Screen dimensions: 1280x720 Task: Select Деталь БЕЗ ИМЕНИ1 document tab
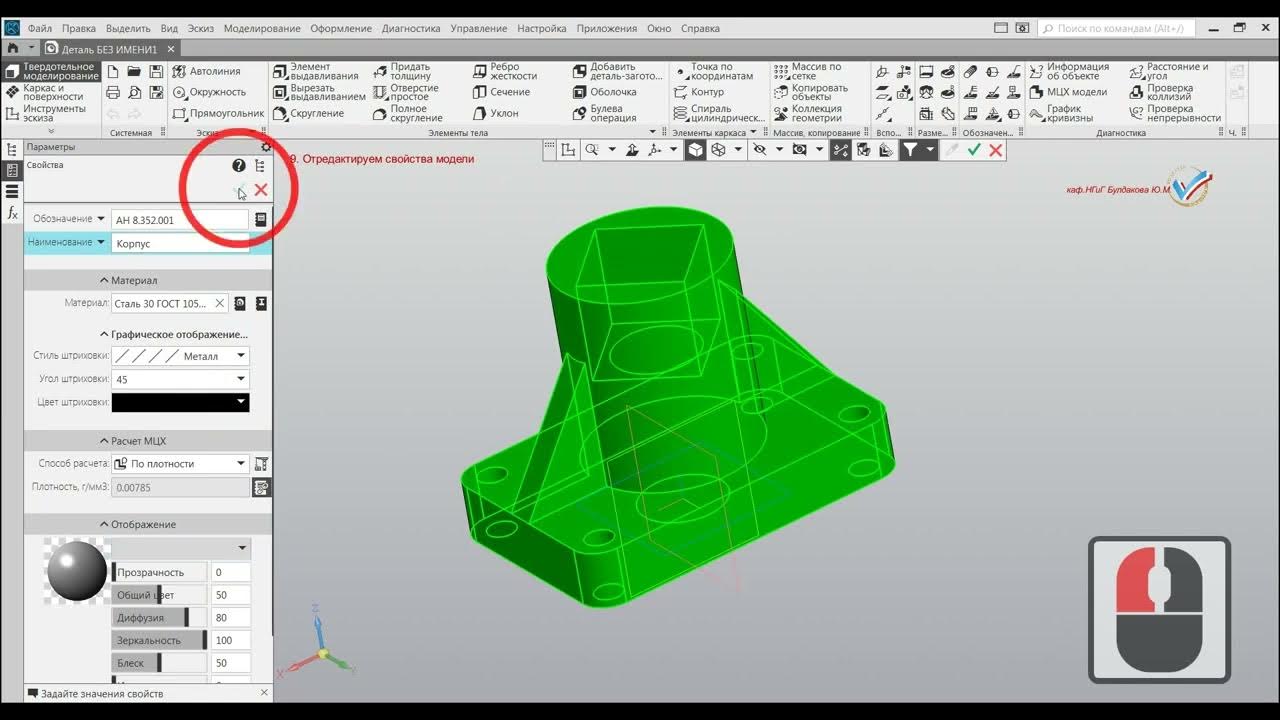pos(109,49)
